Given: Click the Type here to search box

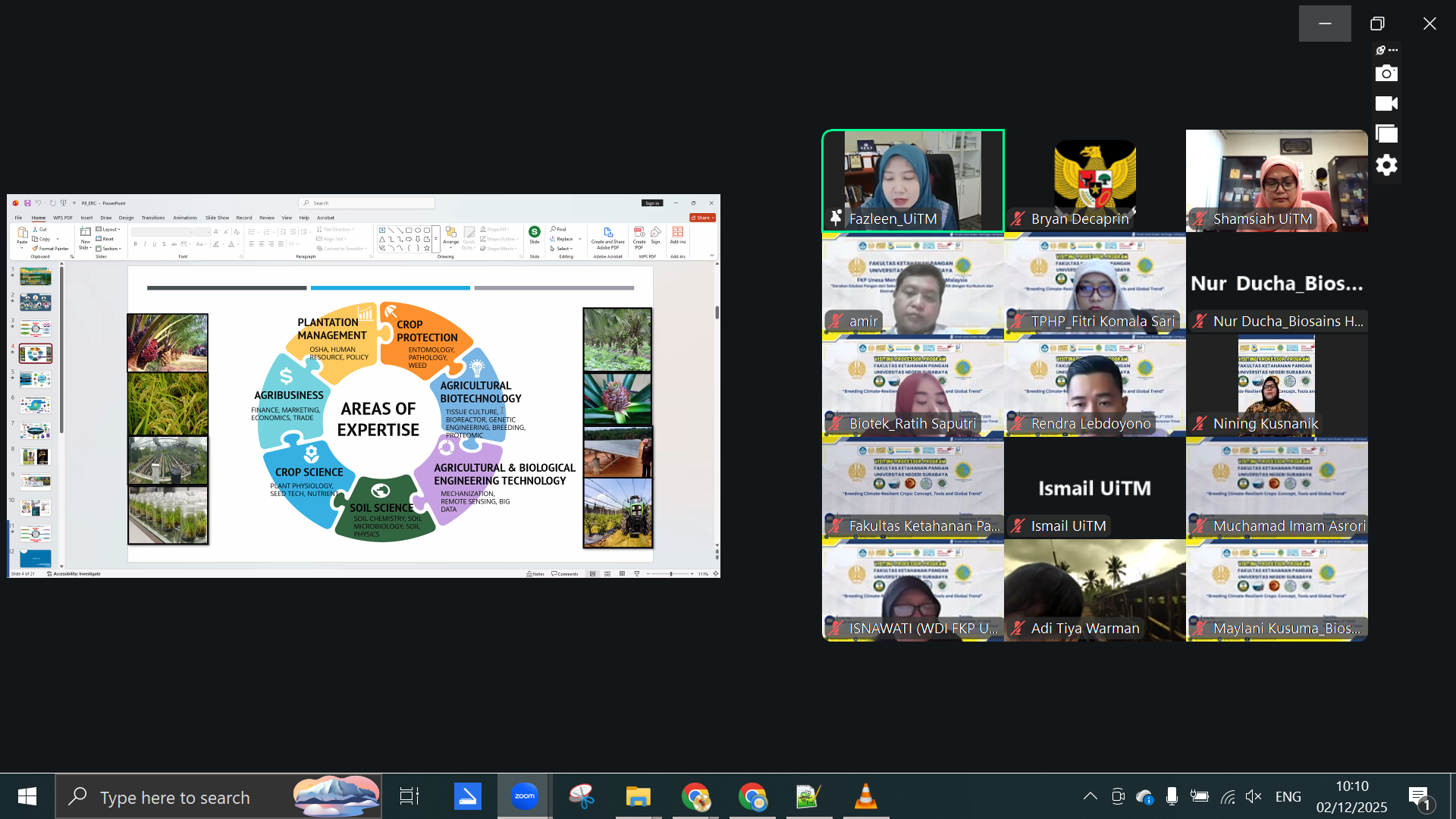Looking at the screenshot, I should (x=174, y=797).
